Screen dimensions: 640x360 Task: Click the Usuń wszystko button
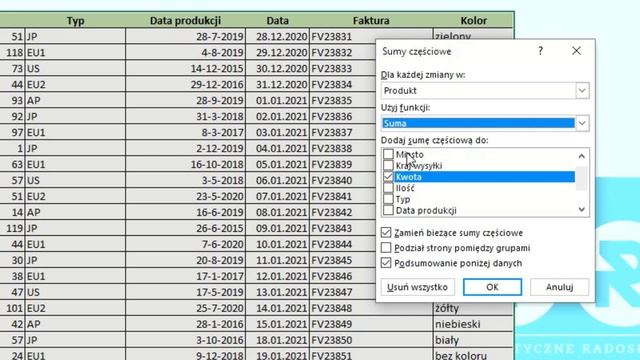pyautogui.click(x=418, y=287)
